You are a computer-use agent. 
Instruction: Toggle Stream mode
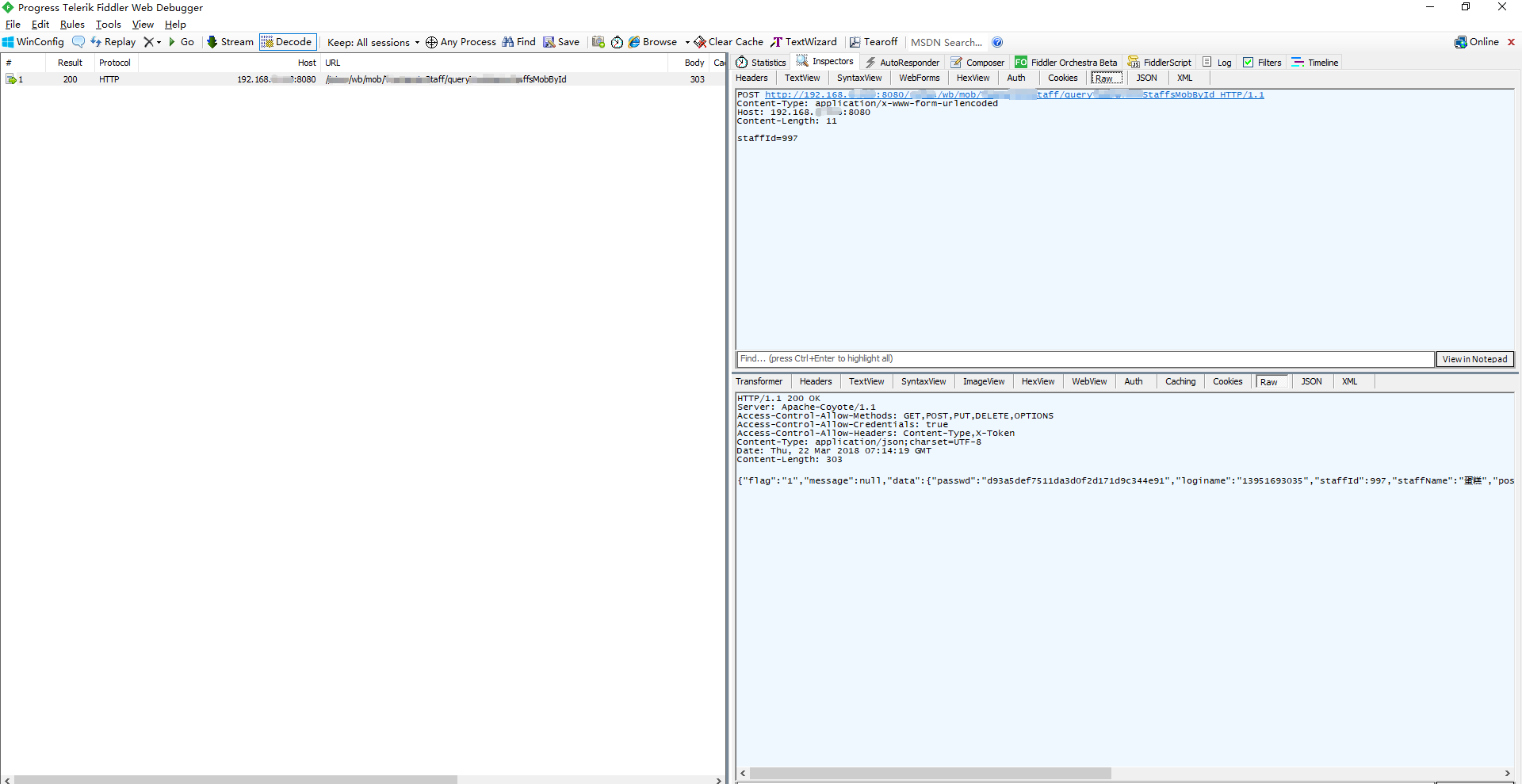click(230, 42)
